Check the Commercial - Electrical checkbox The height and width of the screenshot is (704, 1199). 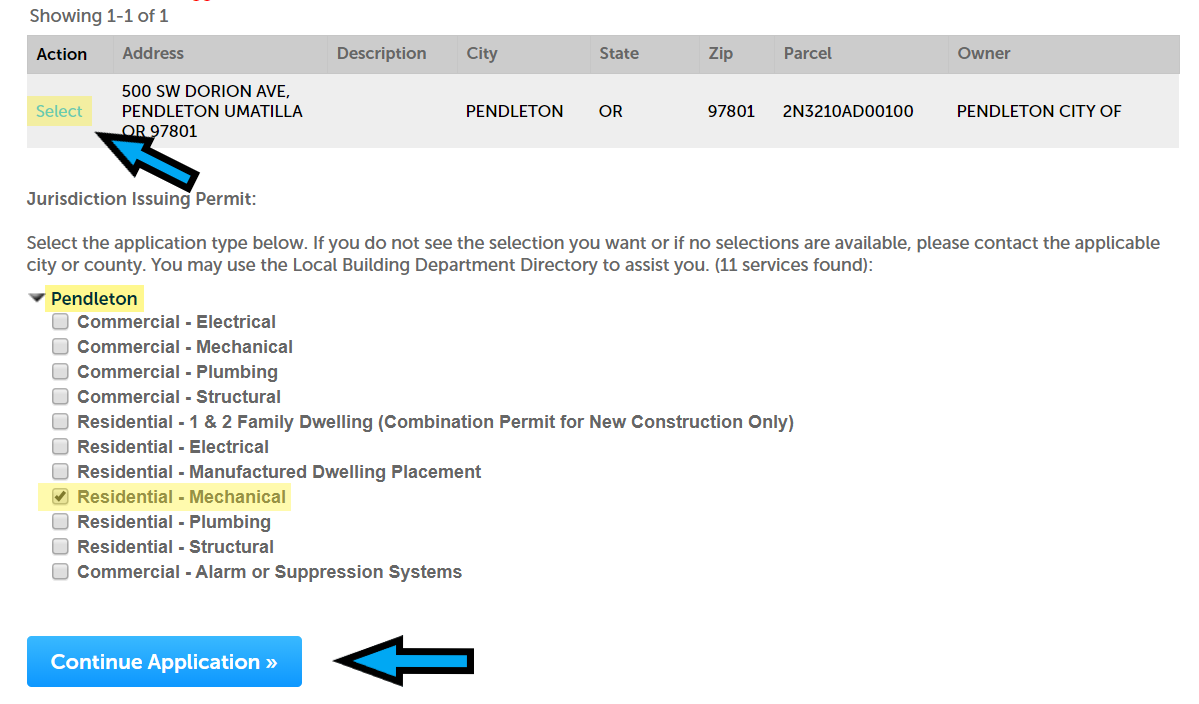[x=61, y=322]
